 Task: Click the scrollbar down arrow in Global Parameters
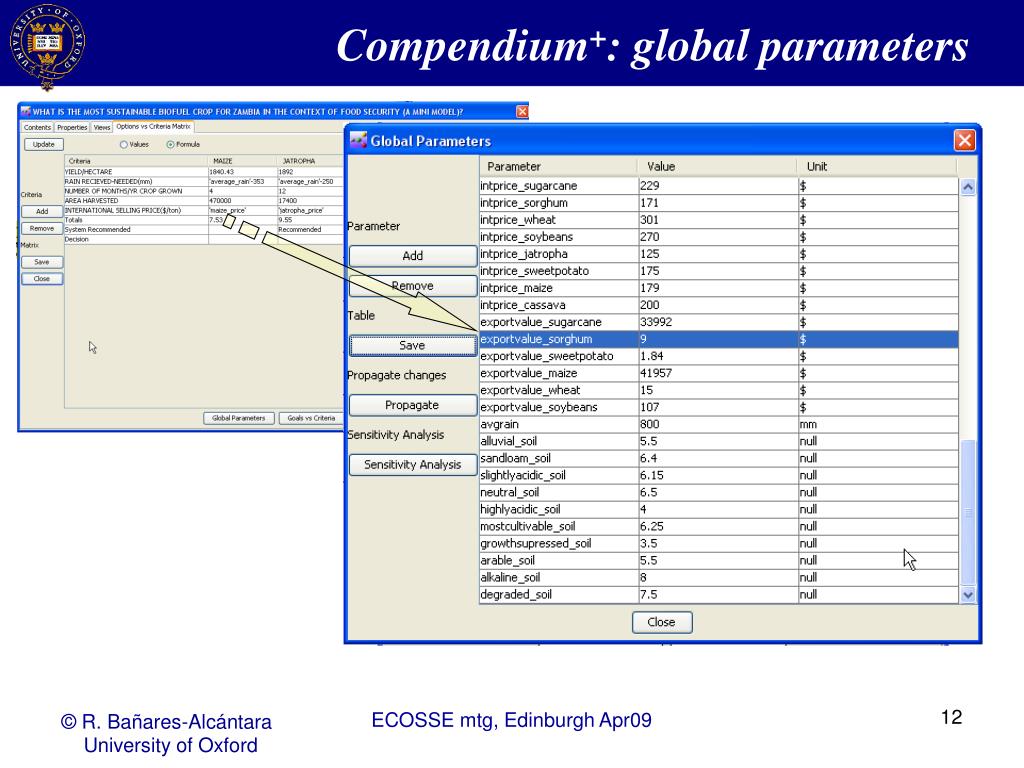[x=968, y=595]
